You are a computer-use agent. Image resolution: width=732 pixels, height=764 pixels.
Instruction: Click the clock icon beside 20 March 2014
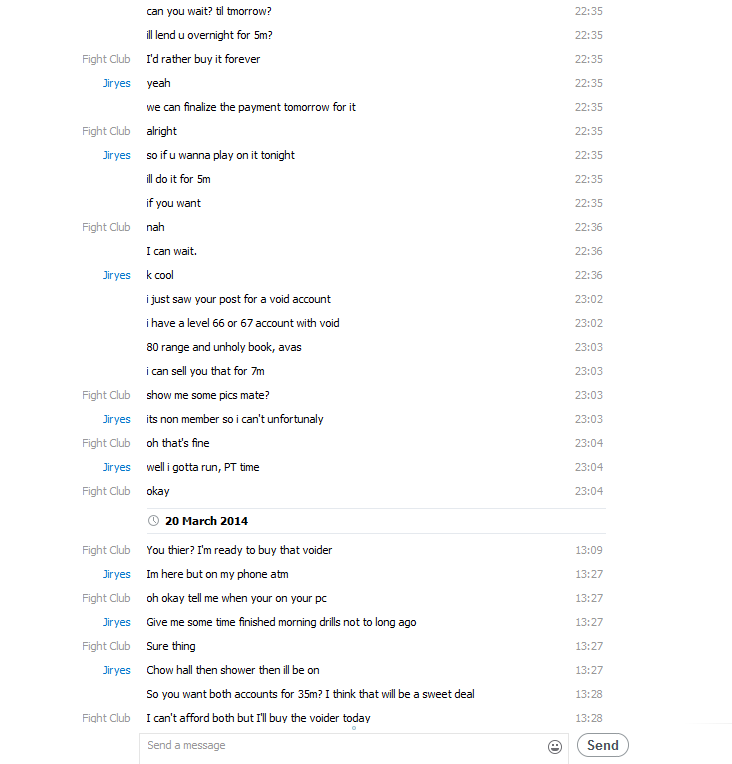153,520
